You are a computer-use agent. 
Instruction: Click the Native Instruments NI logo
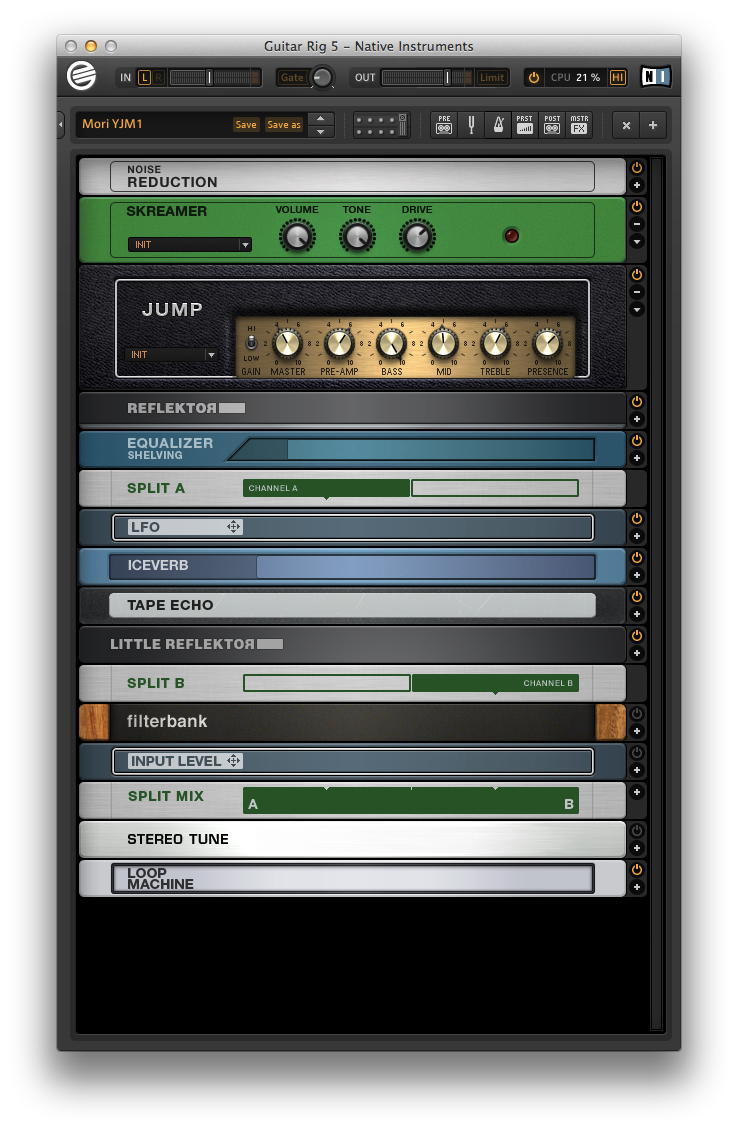[x=655, y=76]
